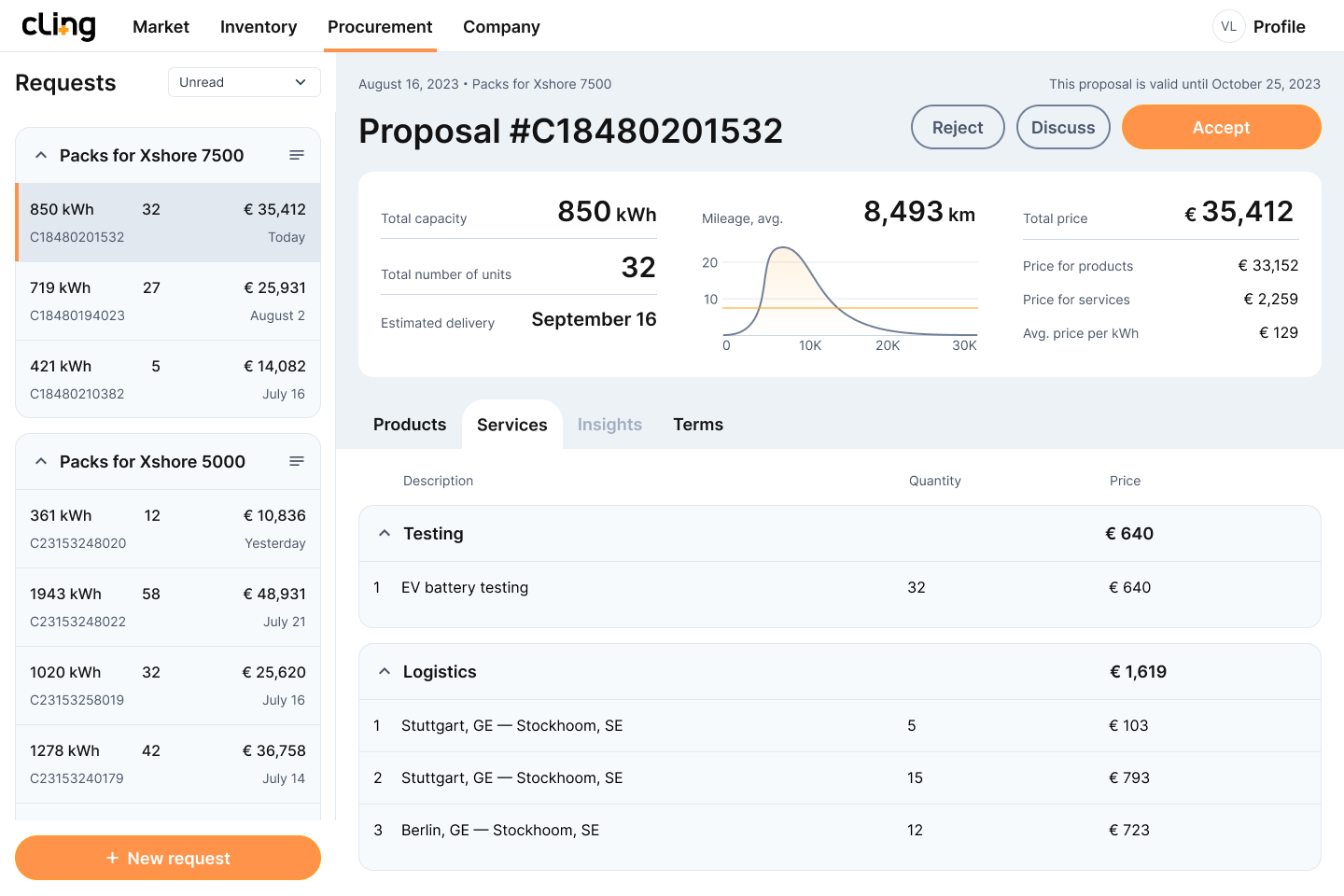Click the Price column header
The width and height of the screenshot is (1344, 896).
tap(1125, 481)
